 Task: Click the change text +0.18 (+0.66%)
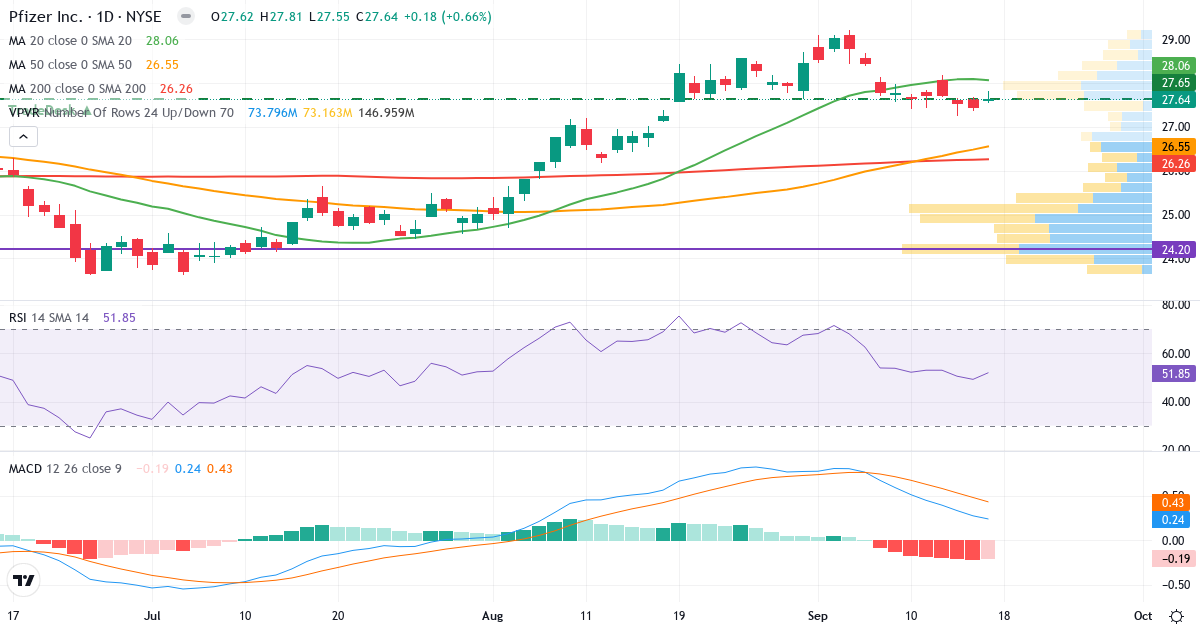coord(446,17)
